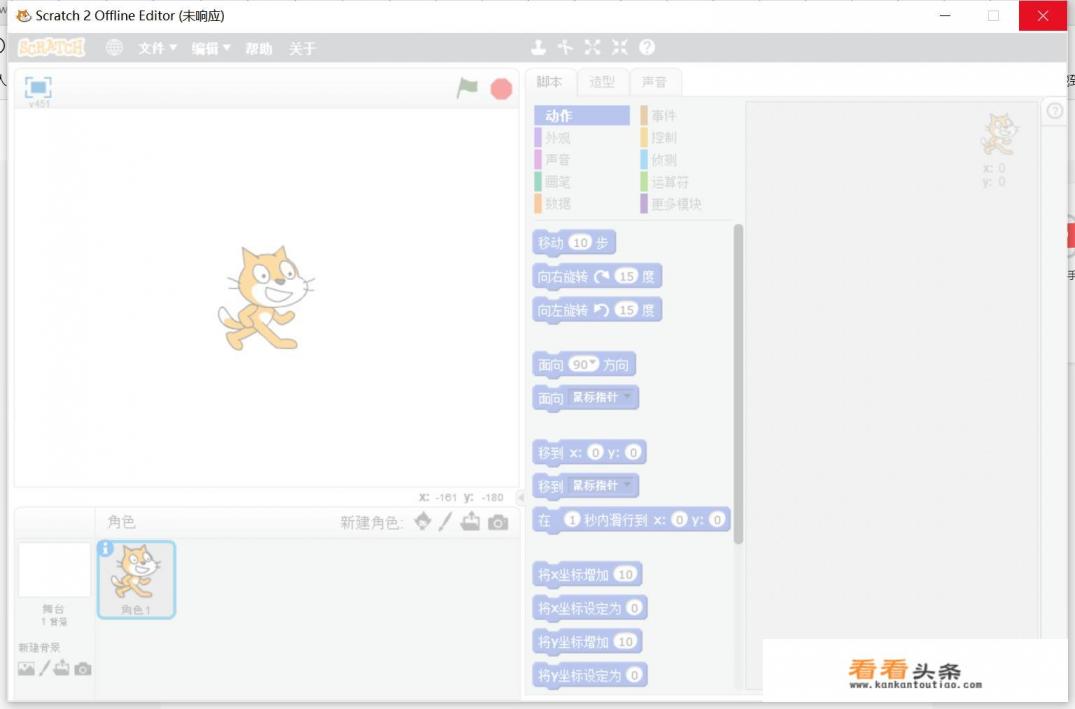The image size is (1075, 709).
Task: Click the brush icon to paint new sprite
Action: click(x=447, y=521)
